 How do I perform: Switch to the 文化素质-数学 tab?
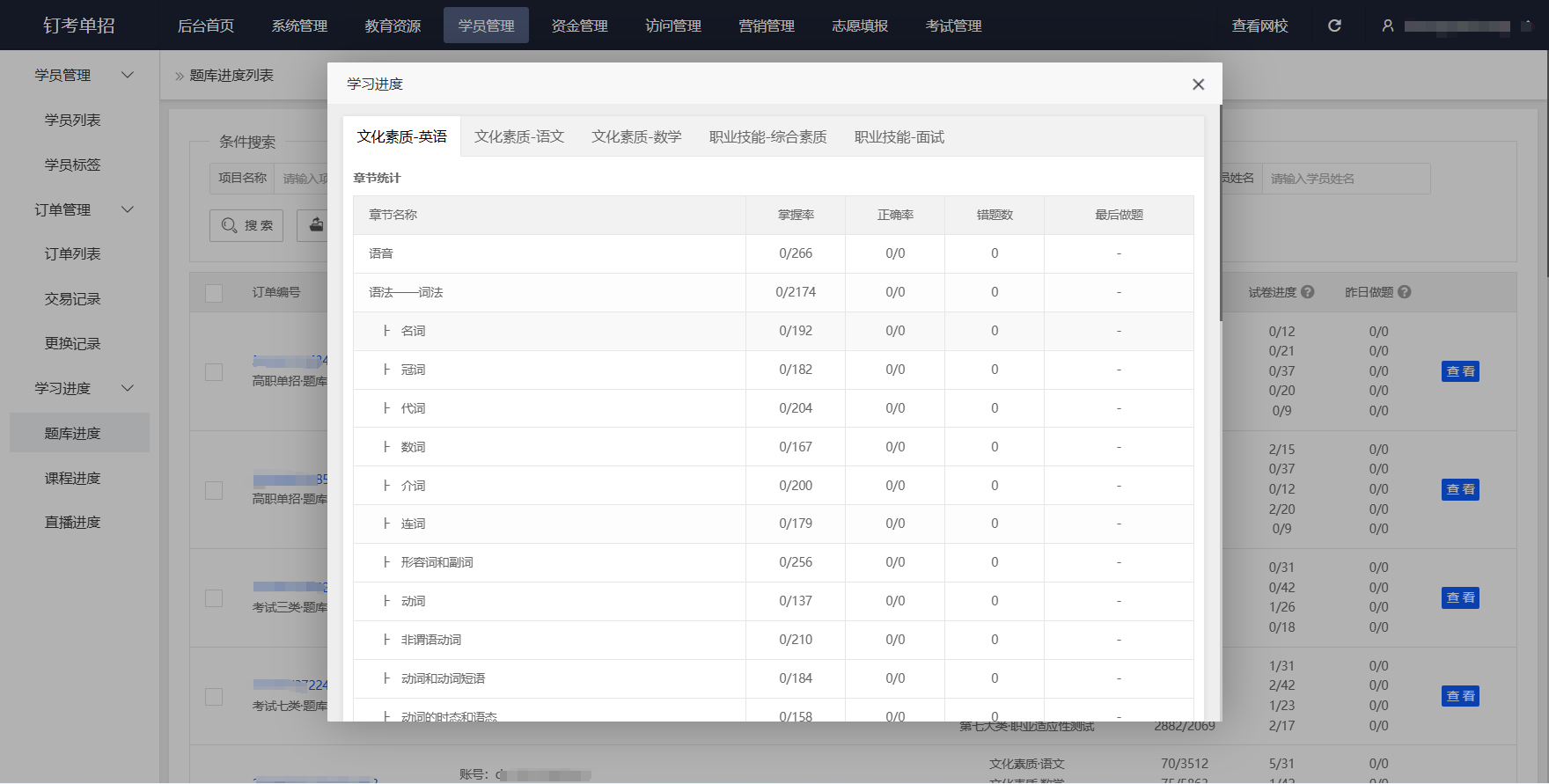636,137
